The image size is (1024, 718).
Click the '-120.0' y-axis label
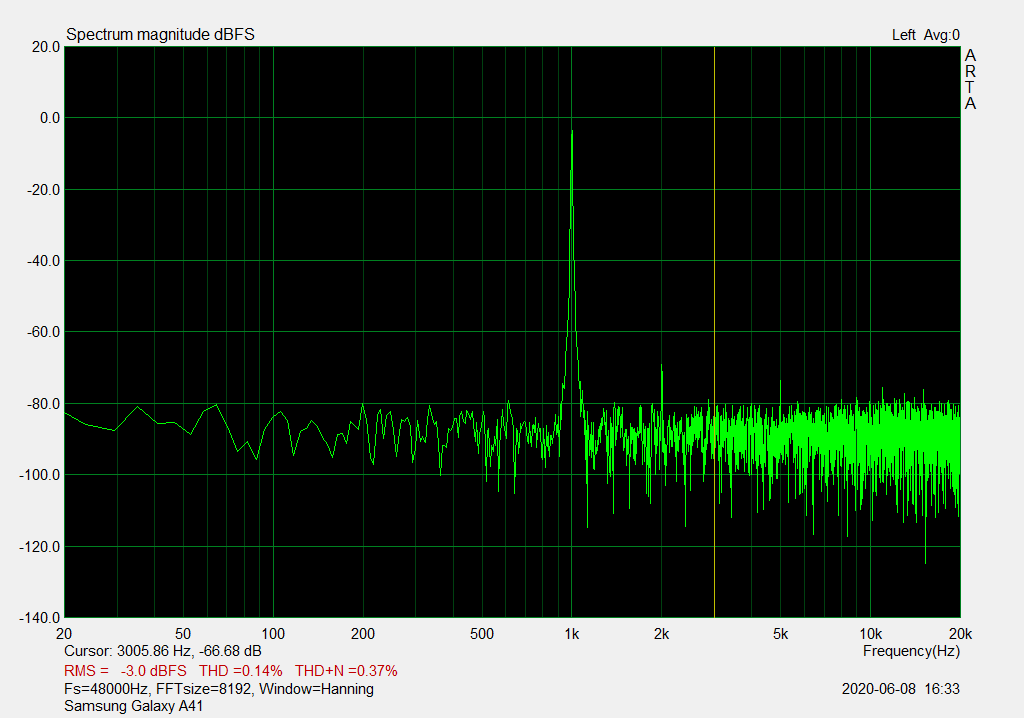[39, 547]
